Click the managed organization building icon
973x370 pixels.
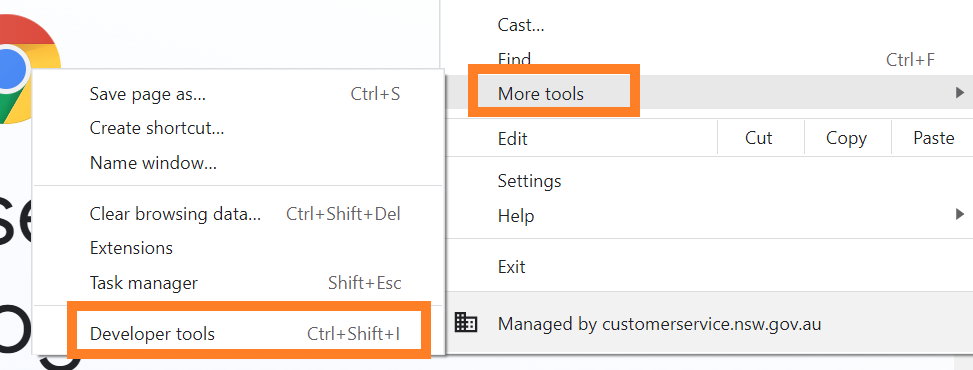[465, 322]
